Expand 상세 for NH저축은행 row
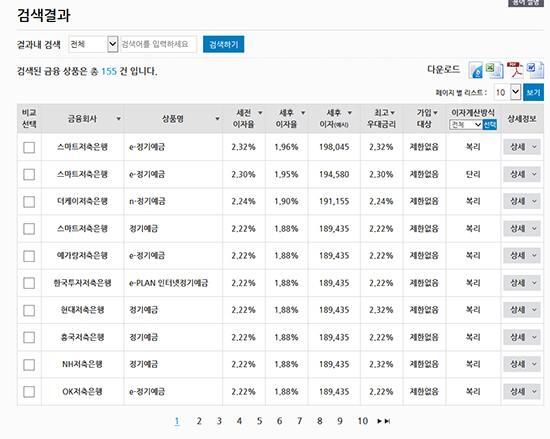The image size is (550, 439). click(522, 364)
